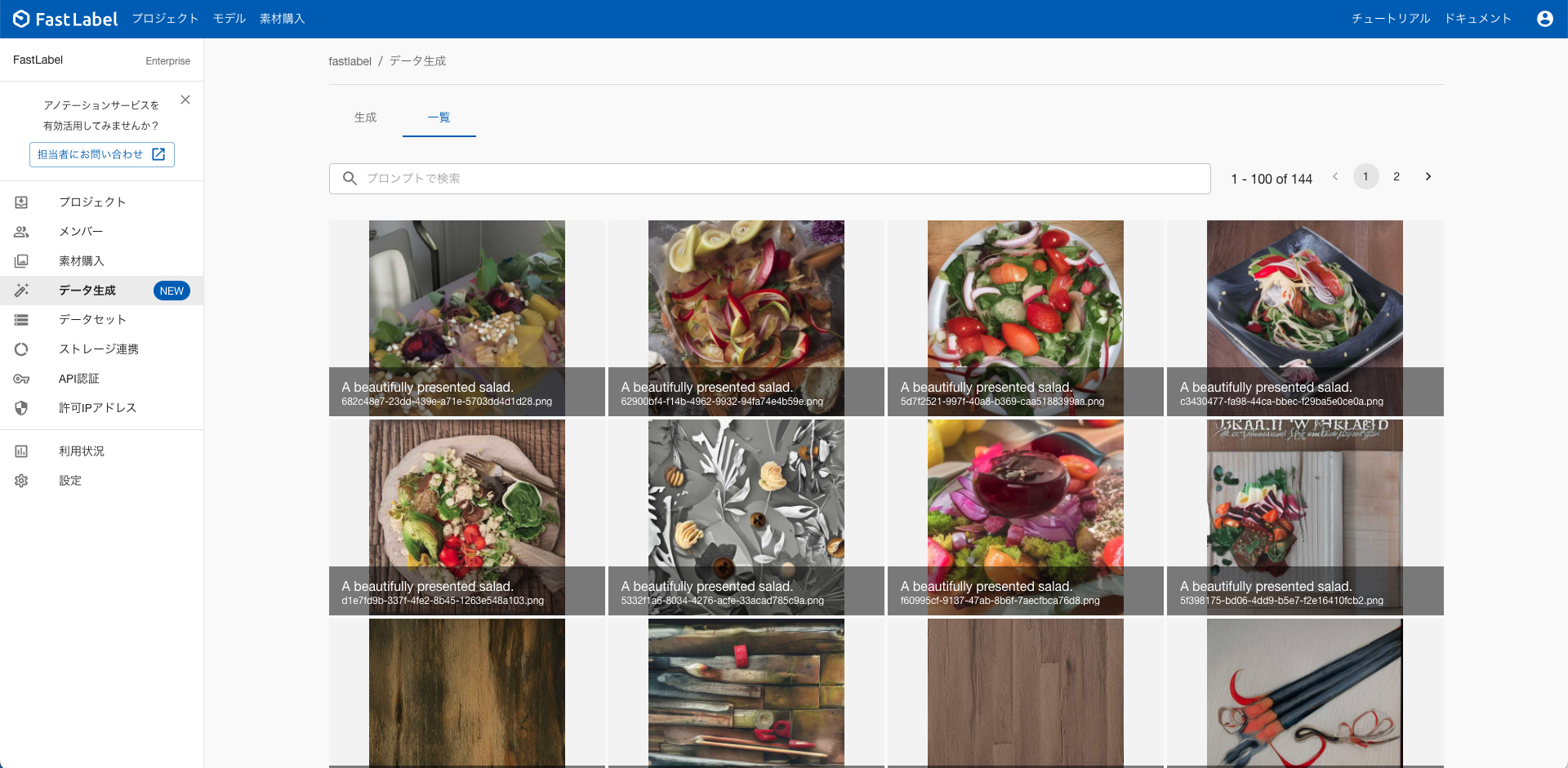Select the 一覧 tab
The width and height of the screenshot is (1568, 768).
coord(439,118)
